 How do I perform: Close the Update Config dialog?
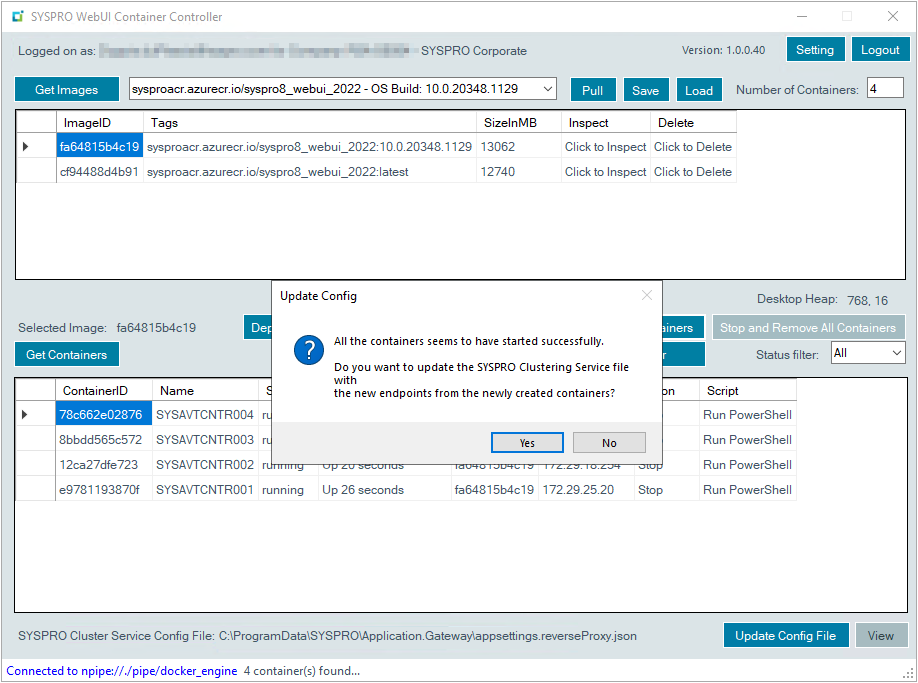click(646, 296)
